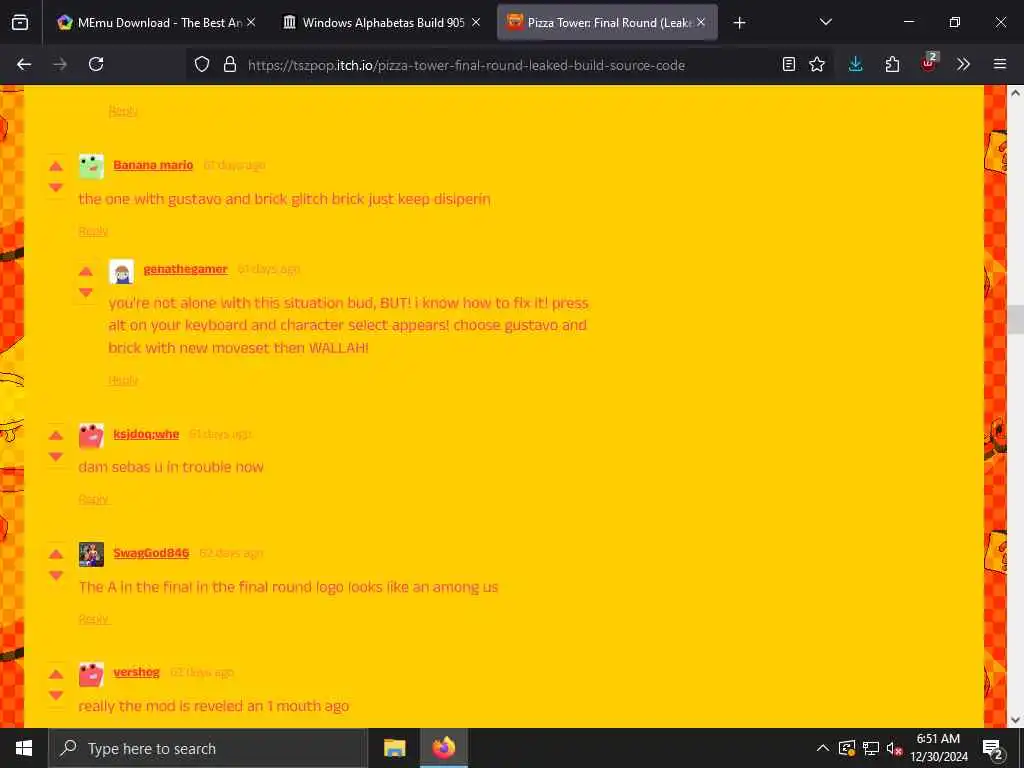Downvote Banana mario's comment
Image resolution: width=1024 pixels, height=768 pixels.
[x=56, y=187]
